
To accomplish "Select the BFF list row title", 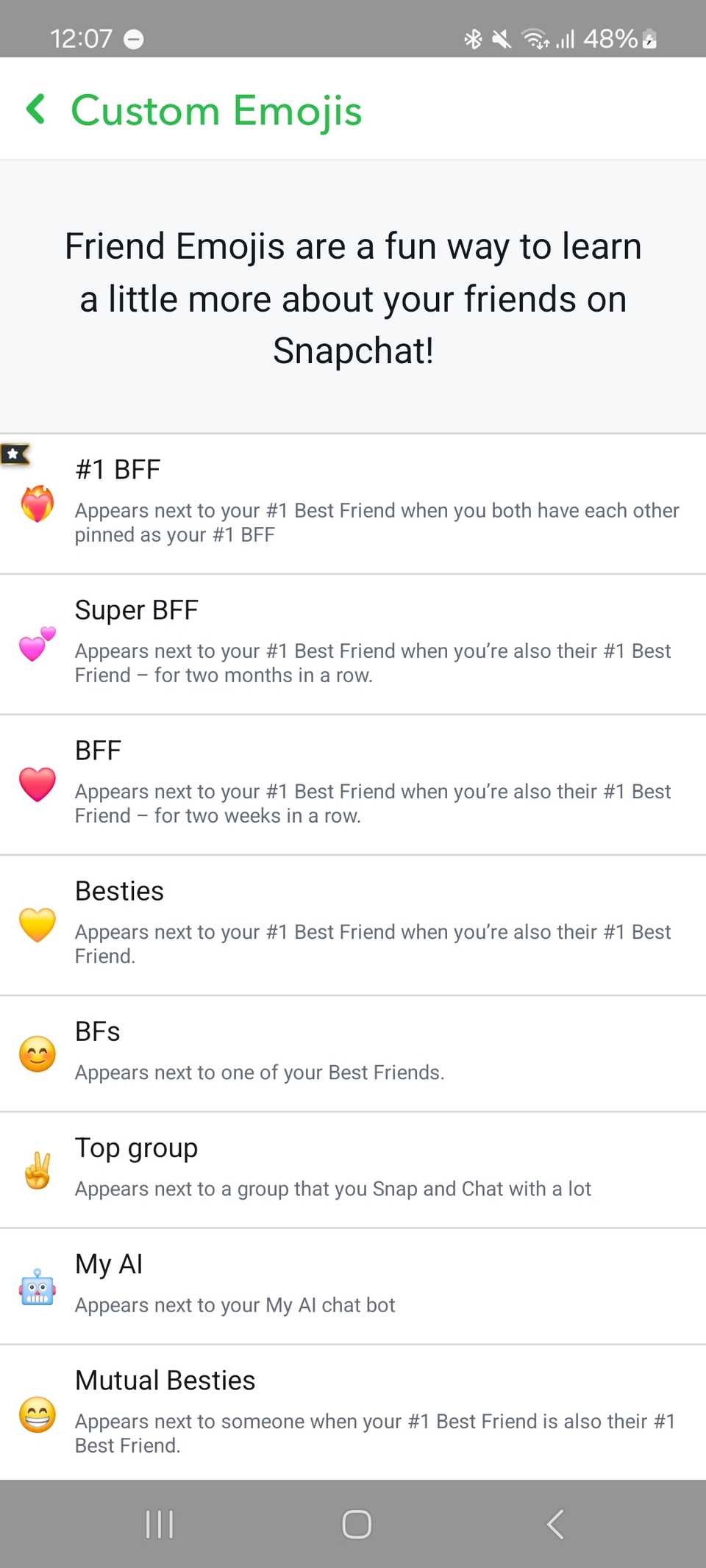I will (x=99, y=751).
